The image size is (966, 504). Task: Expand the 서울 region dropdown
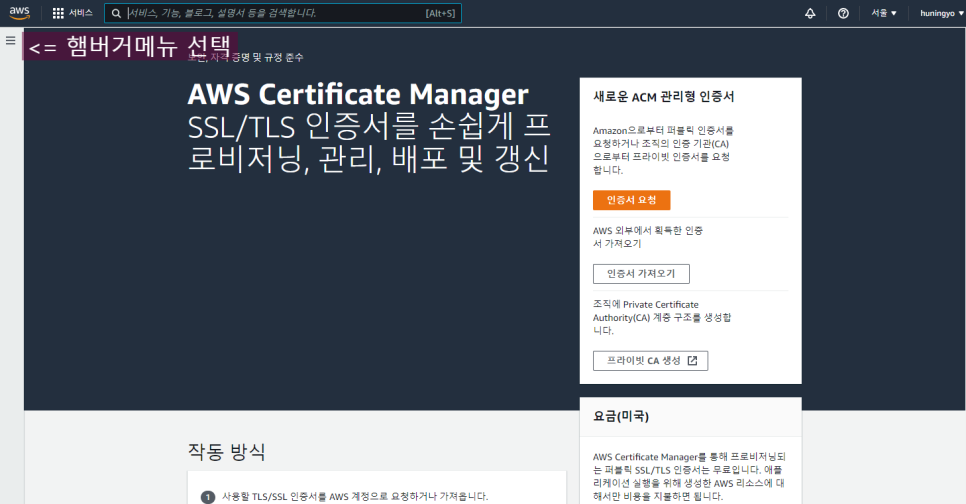point(883,13)
